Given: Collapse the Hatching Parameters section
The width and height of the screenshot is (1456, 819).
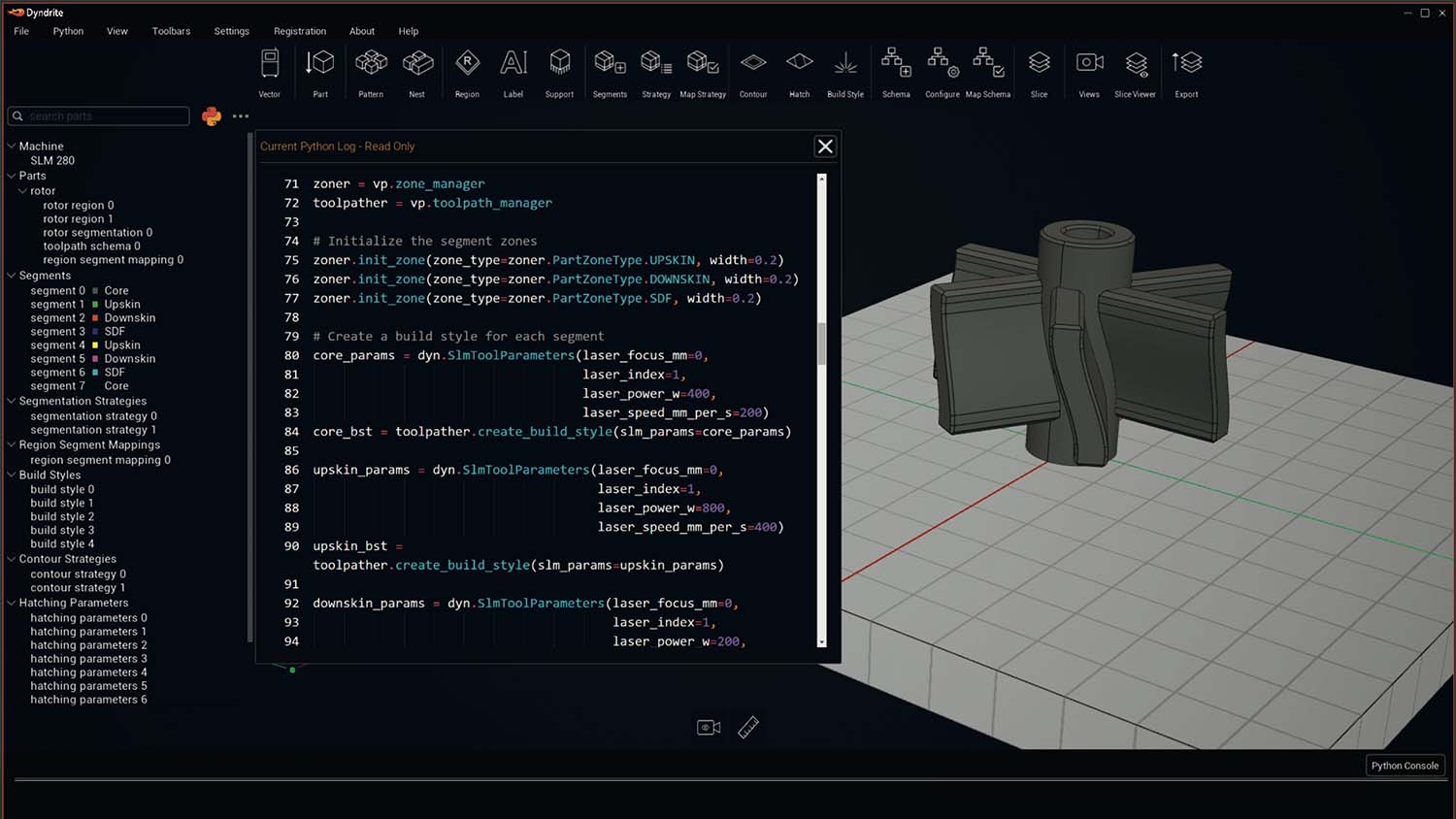Looking at the screenshot, I should pos(12,603).
